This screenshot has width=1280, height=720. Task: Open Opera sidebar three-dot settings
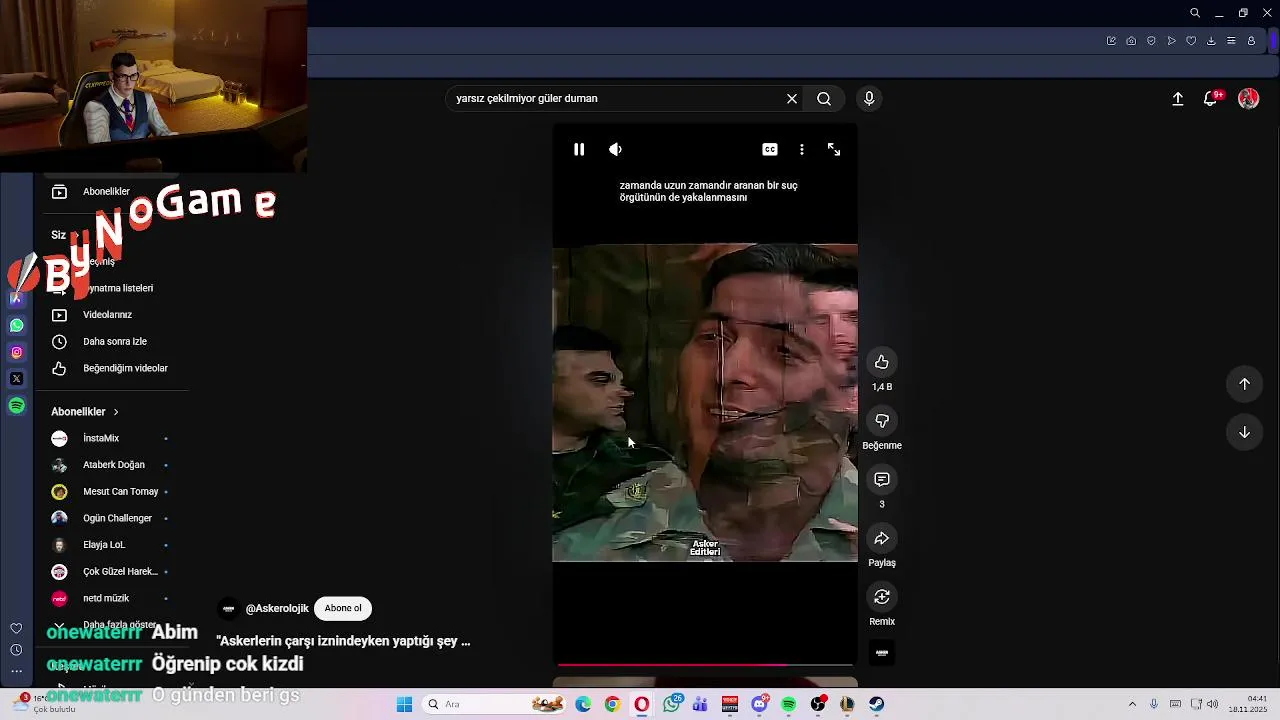[x=16, y=671]
